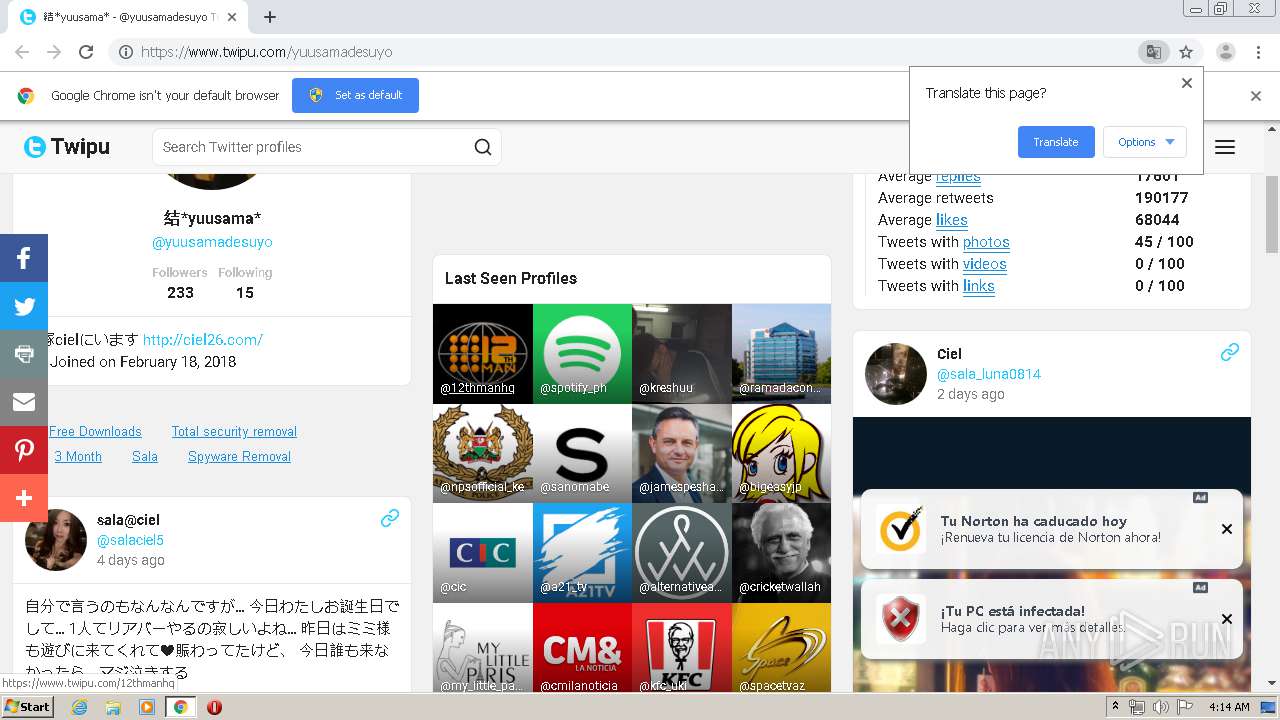Open @yuusamadesuyo profile link
1280x720 pixels.
212,242
